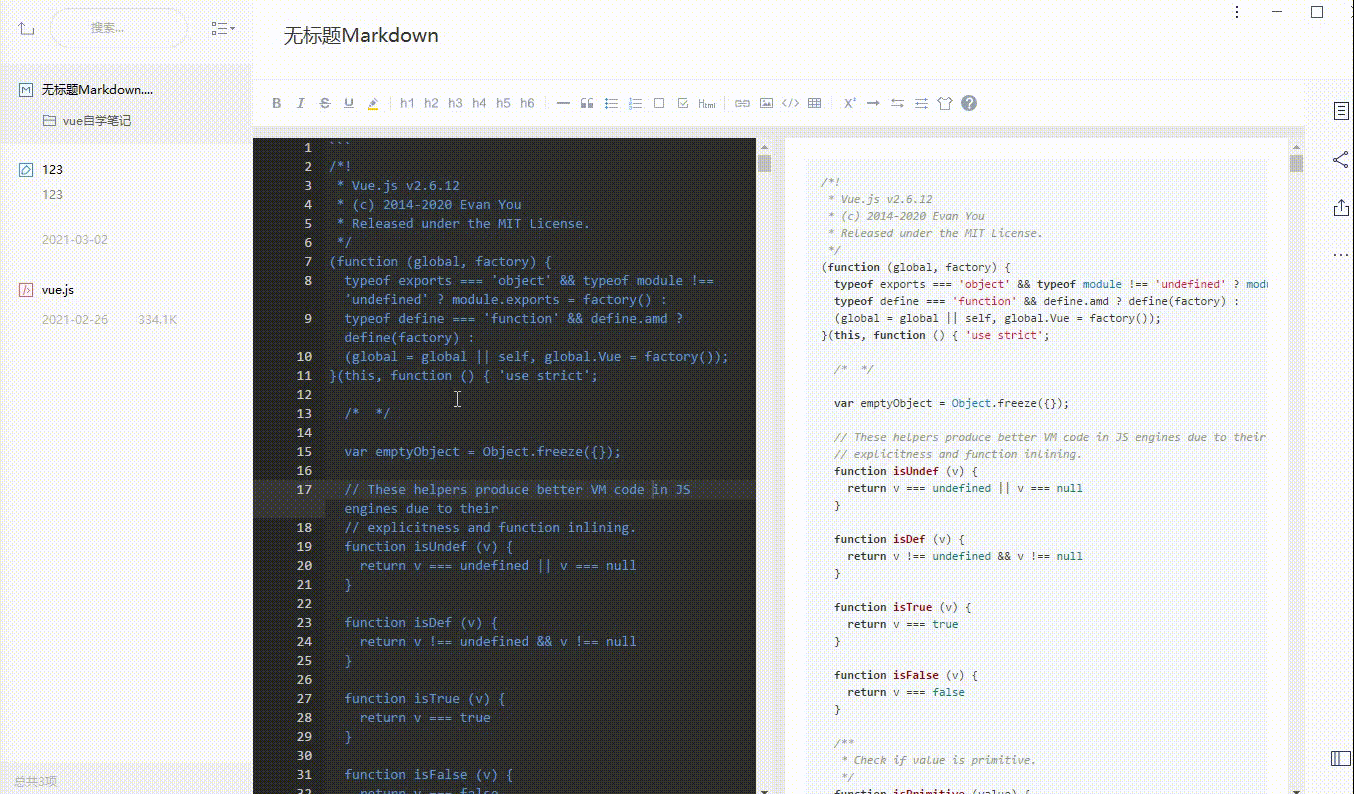Insert a hyperlink
The height and width of the screenshot is (794, 1354).
[742, 103]
